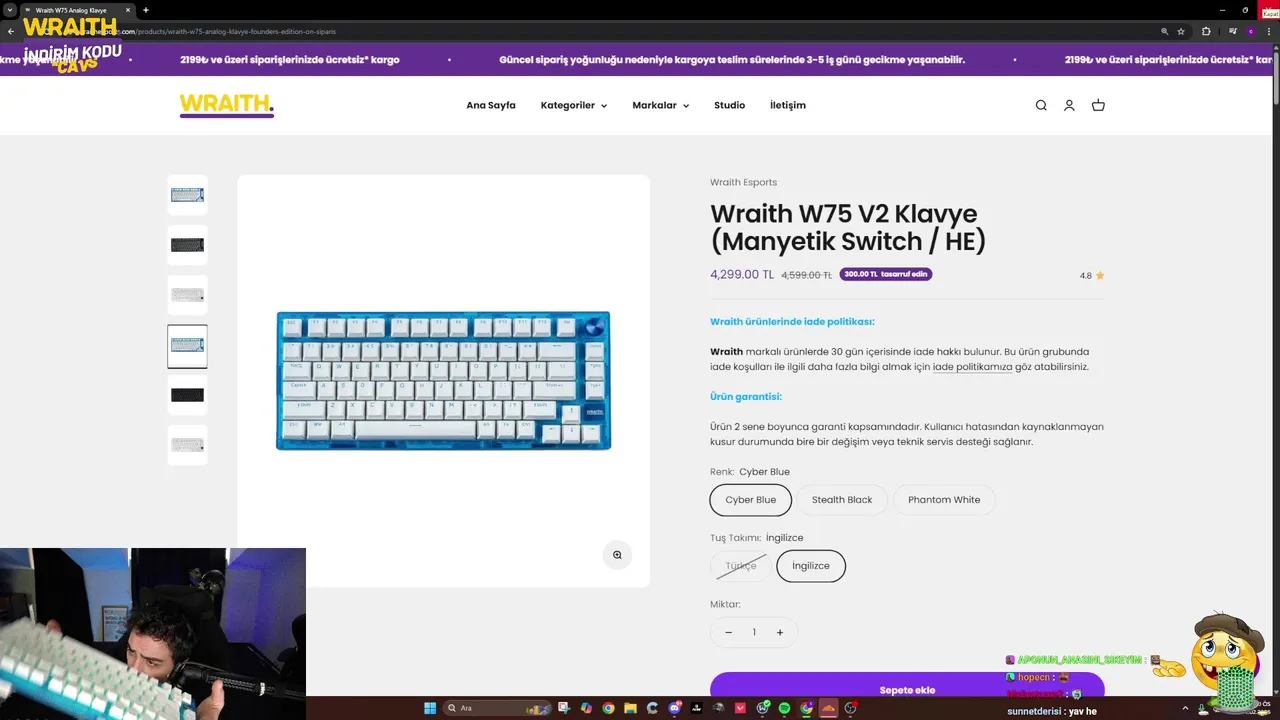
Task: Click the 4,299.00 TL sale price
Action: click(x=742, y=274)
